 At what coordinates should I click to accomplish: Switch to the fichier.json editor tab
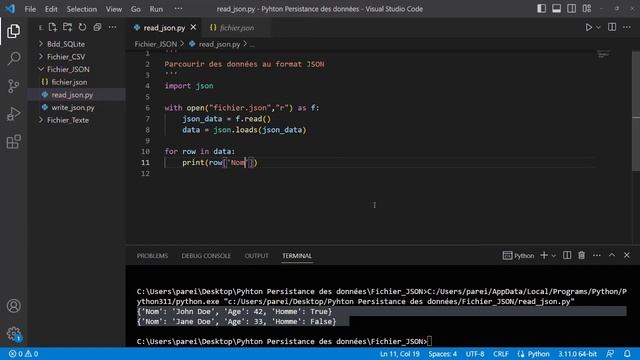(x=236, y=28)
